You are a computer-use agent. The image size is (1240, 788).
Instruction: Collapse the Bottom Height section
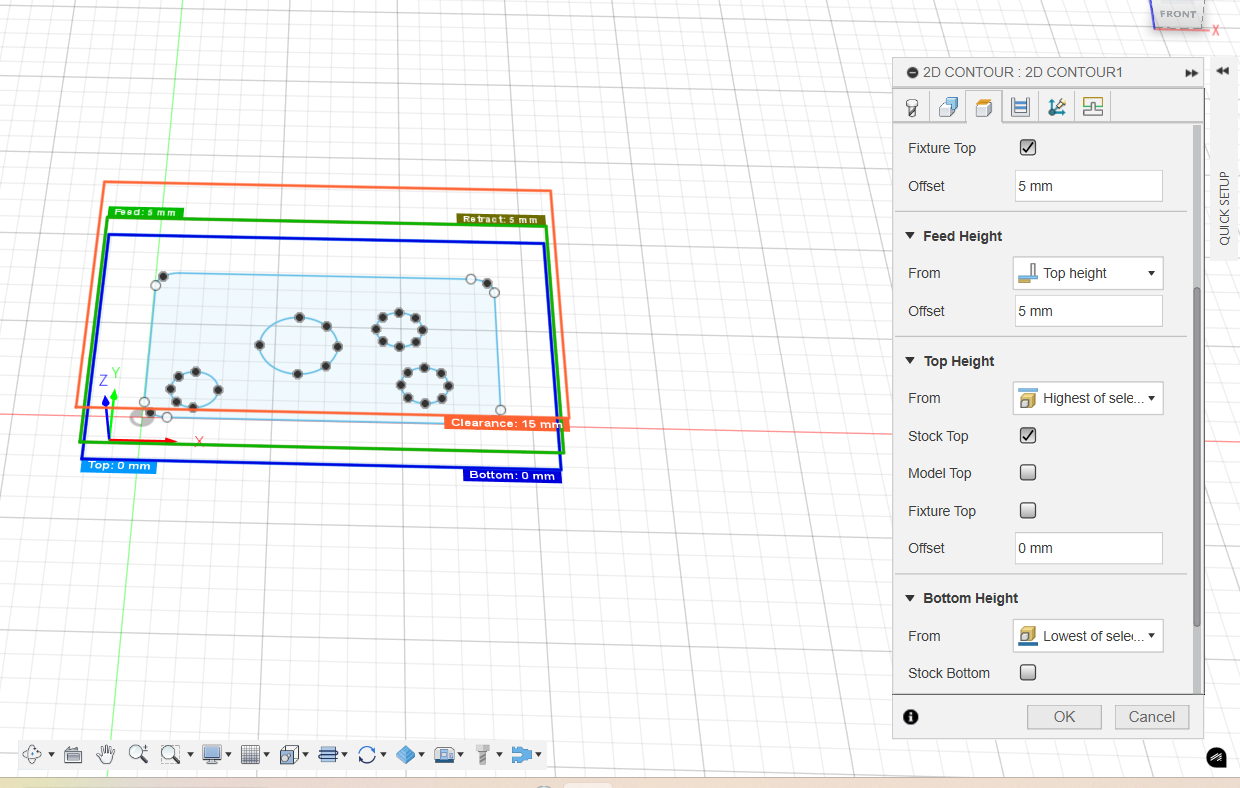(910, 598)
